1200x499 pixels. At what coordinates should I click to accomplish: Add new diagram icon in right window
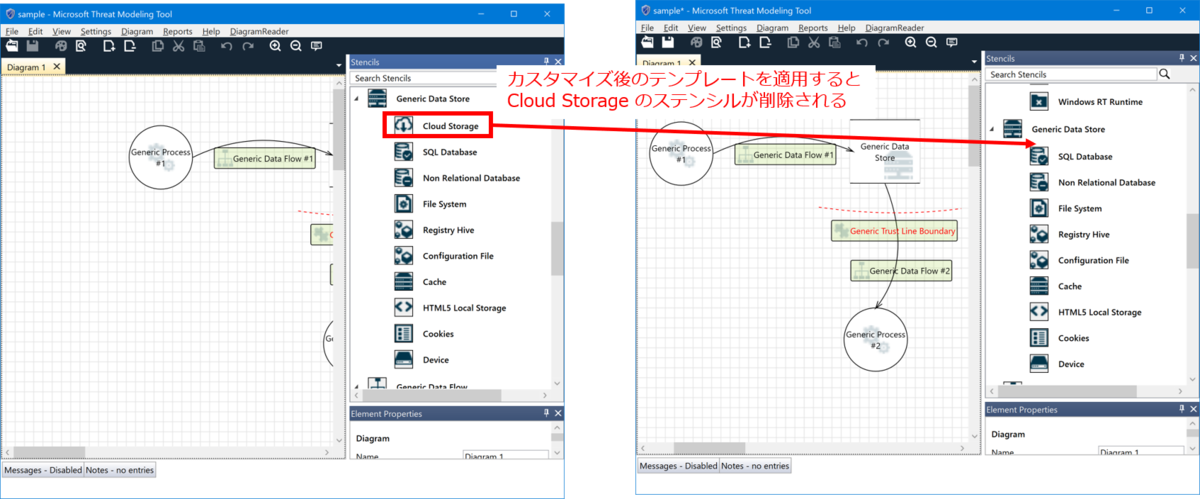[743, 42]
